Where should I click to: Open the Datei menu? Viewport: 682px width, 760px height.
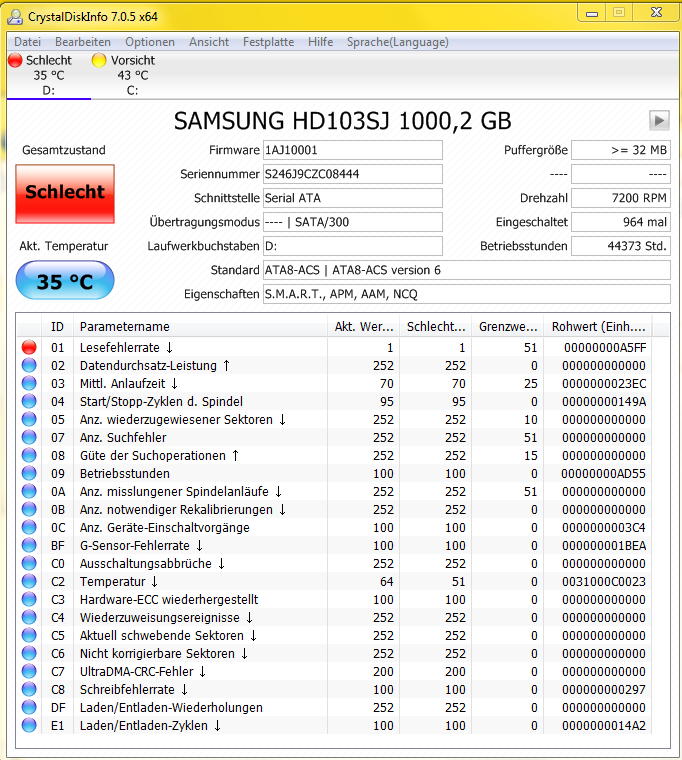pyautogui.click(x=27, y=42)
